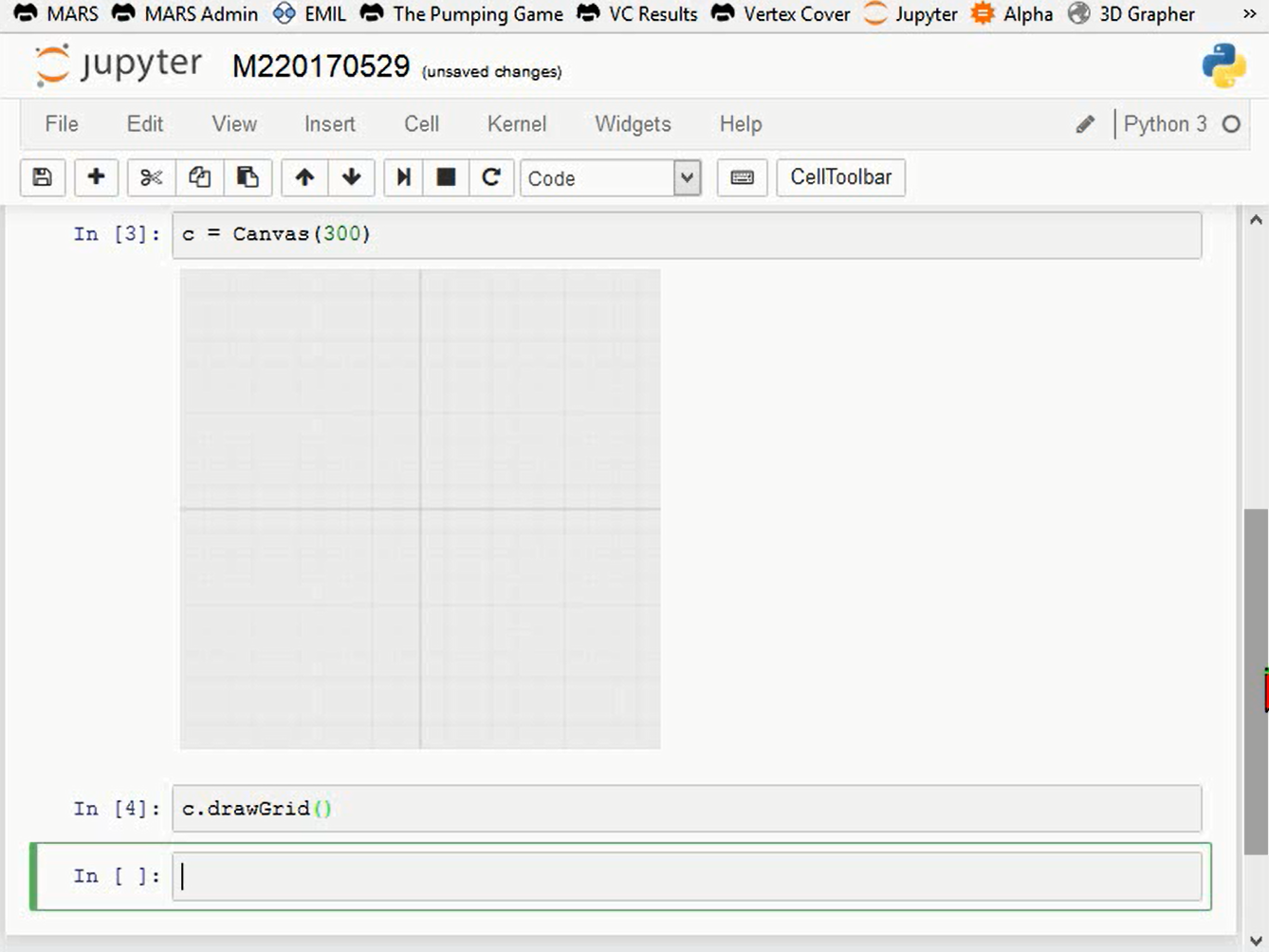Click the c = Canvas(300) cell input
The height and width of the screenshot is (952, 1269).
pyautogui.click(x=687, y=234)
